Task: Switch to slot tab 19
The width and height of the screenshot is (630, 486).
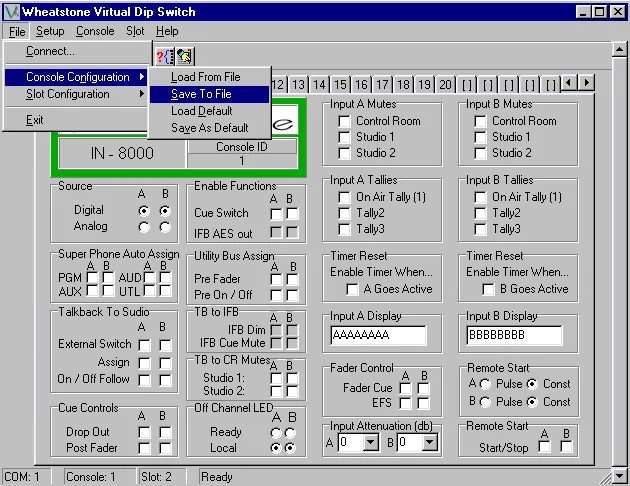Action: point(424,85)
